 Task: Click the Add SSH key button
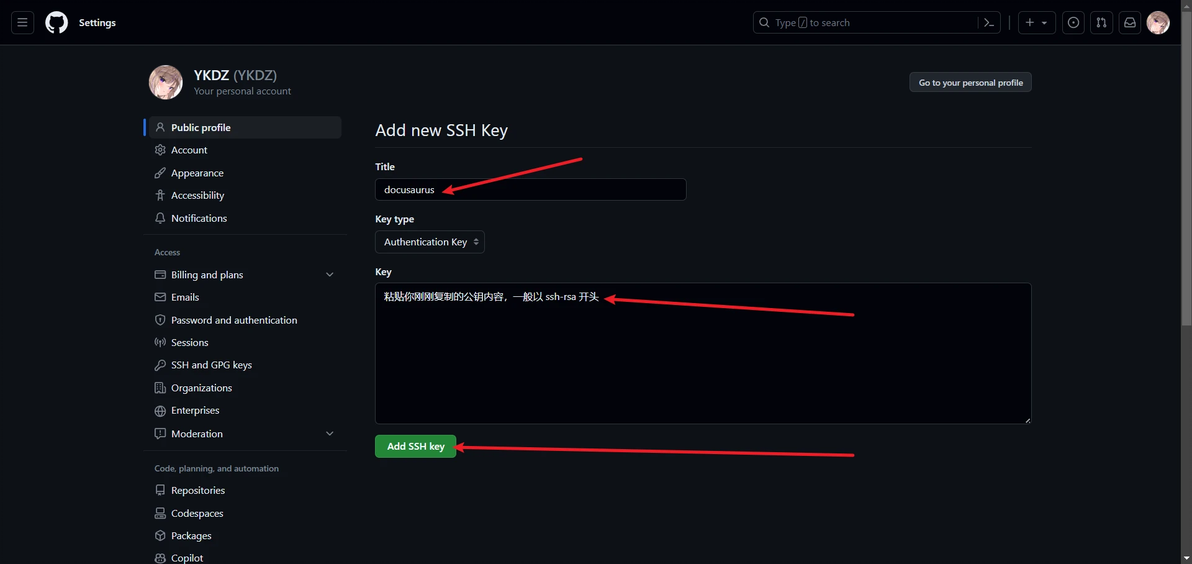pos(415,446)
